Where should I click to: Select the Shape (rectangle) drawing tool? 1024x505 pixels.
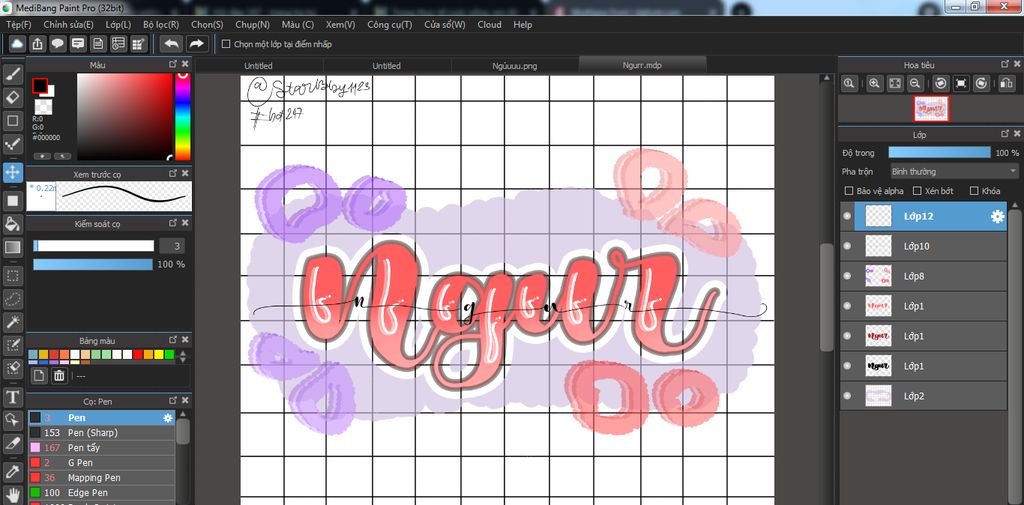tap(12, 121)
